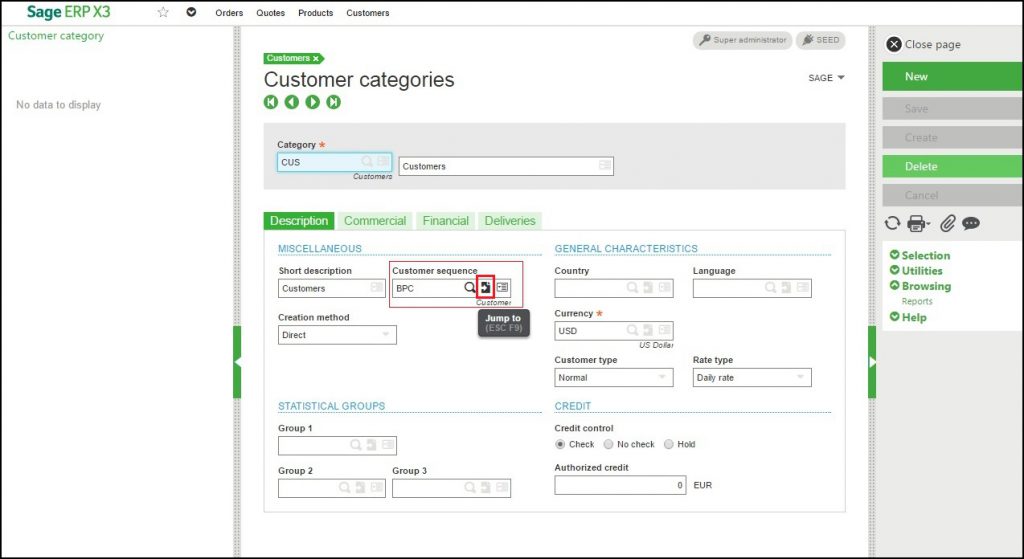Open Creation method dropdown

[x=337, y=335]
